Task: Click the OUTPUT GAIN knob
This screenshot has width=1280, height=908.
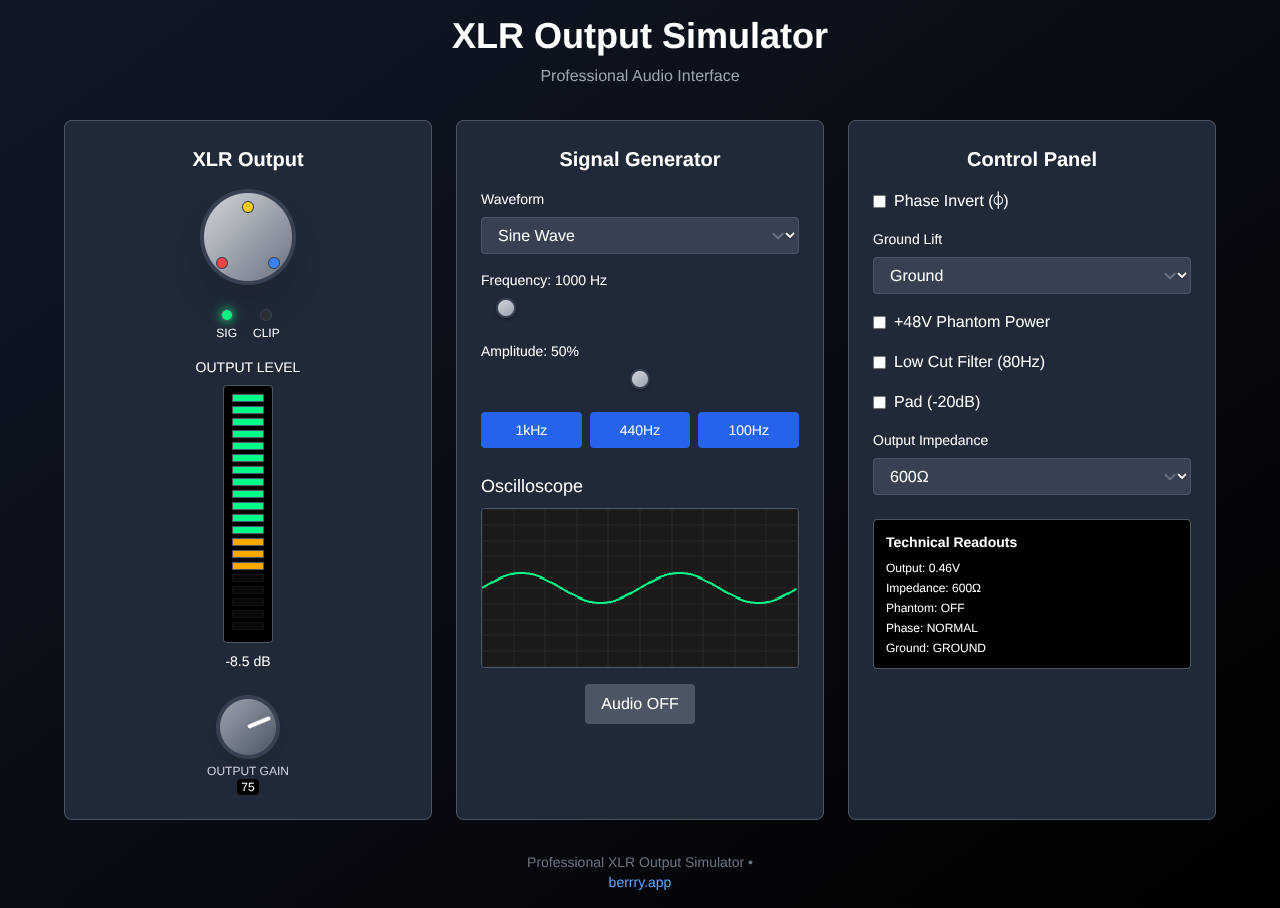Action: [248, 728]
